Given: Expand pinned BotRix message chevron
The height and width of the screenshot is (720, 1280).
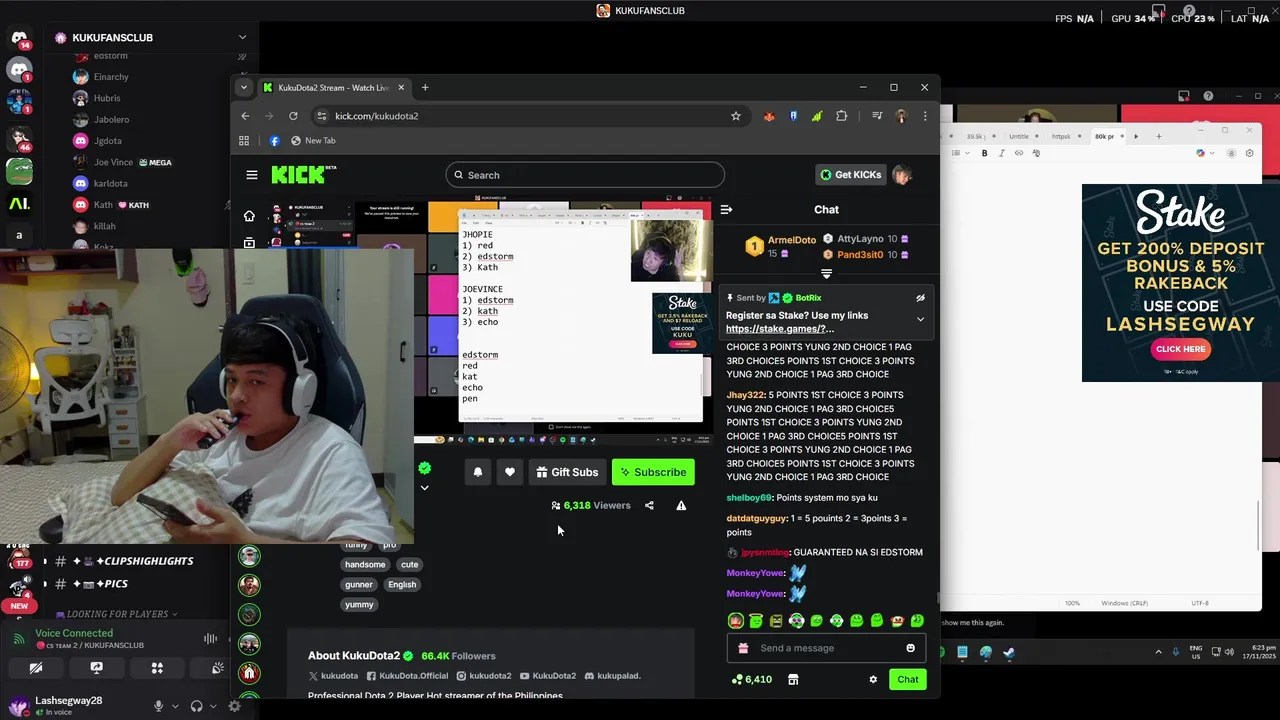Looking at the screenshot, I should [x=920, y=319].
